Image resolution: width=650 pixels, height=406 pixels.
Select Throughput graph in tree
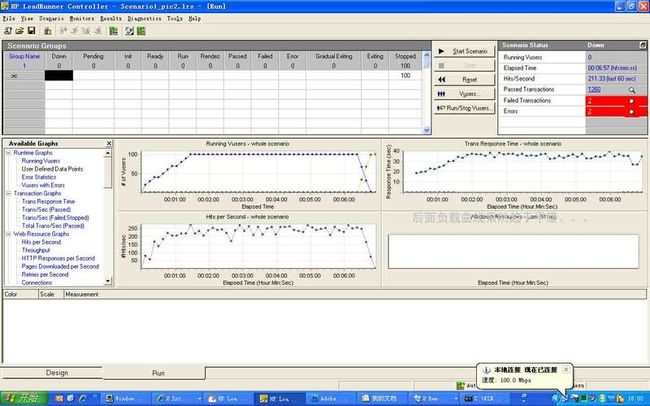tap(36, 250)
